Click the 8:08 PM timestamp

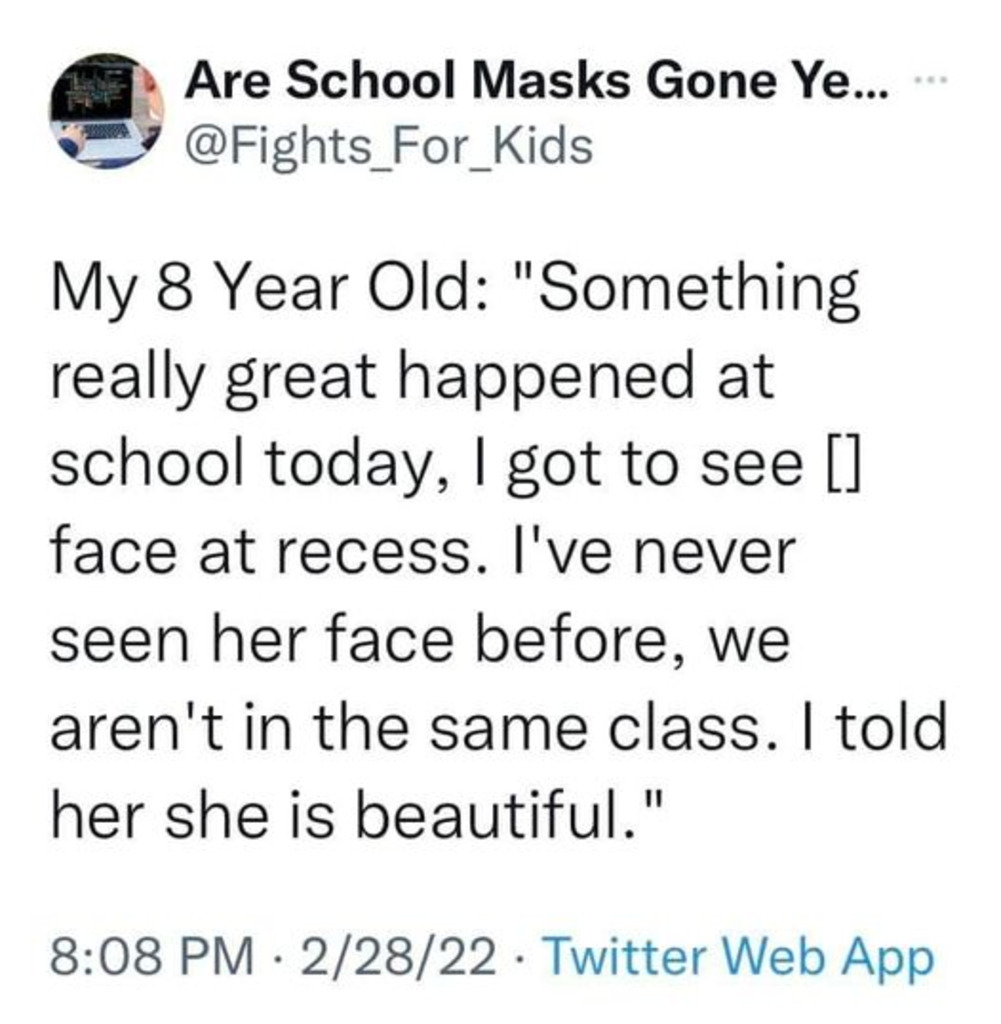coord(149,956)
